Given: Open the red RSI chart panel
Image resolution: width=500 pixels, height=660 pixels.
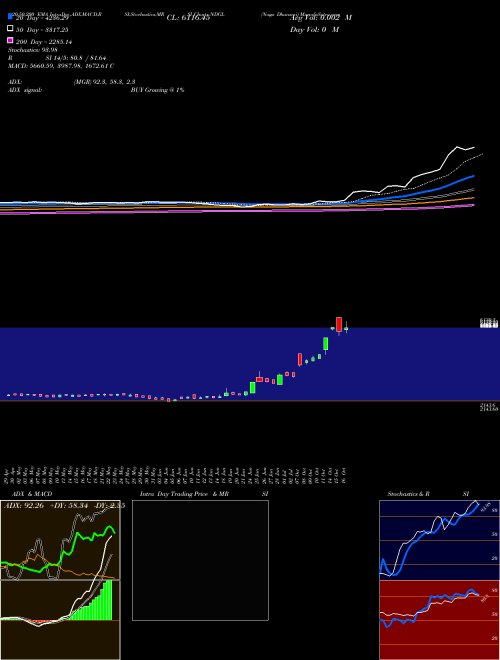Looking at the screenshot, I should pyautogui.click(x=439, y=620).
